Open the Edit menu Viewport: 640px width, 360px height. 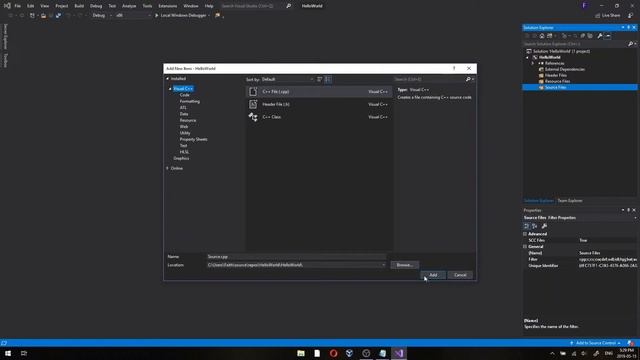click(x=31, y=6)
